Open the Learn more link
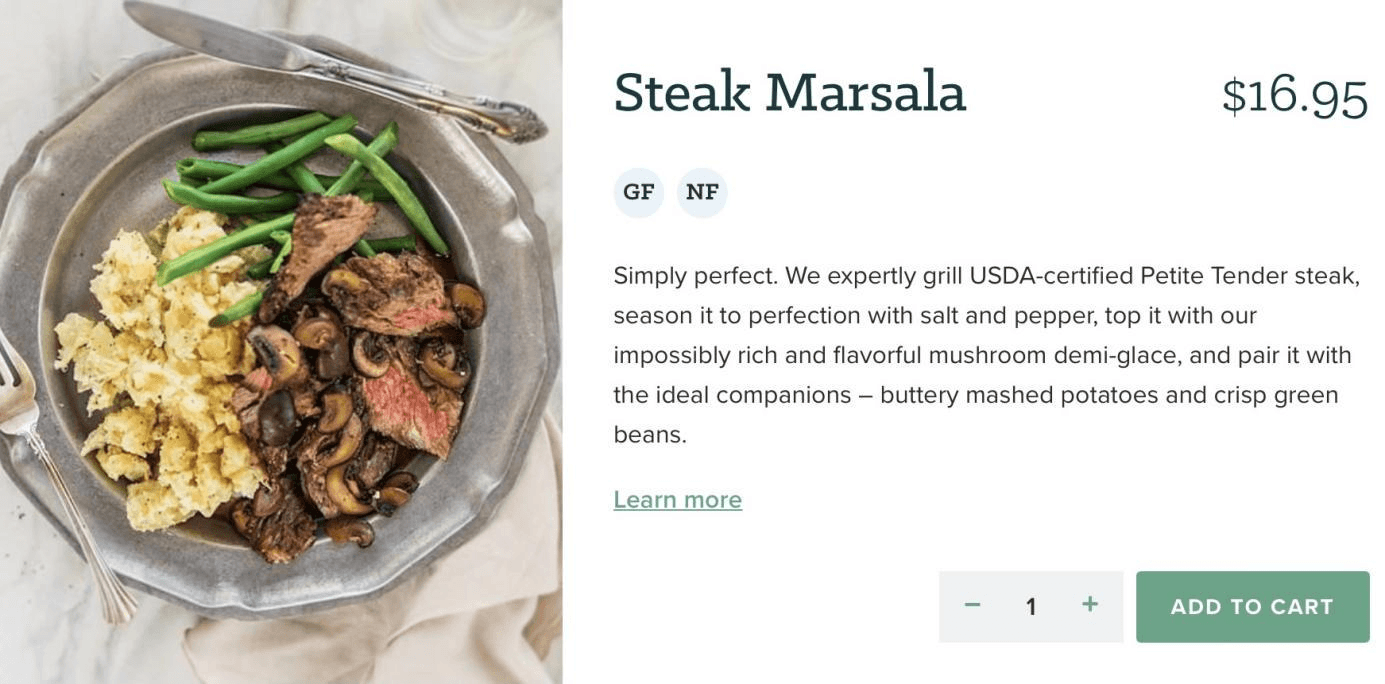Image resolution: width=1385 pixels, height=684 pixels. point(677,500)
